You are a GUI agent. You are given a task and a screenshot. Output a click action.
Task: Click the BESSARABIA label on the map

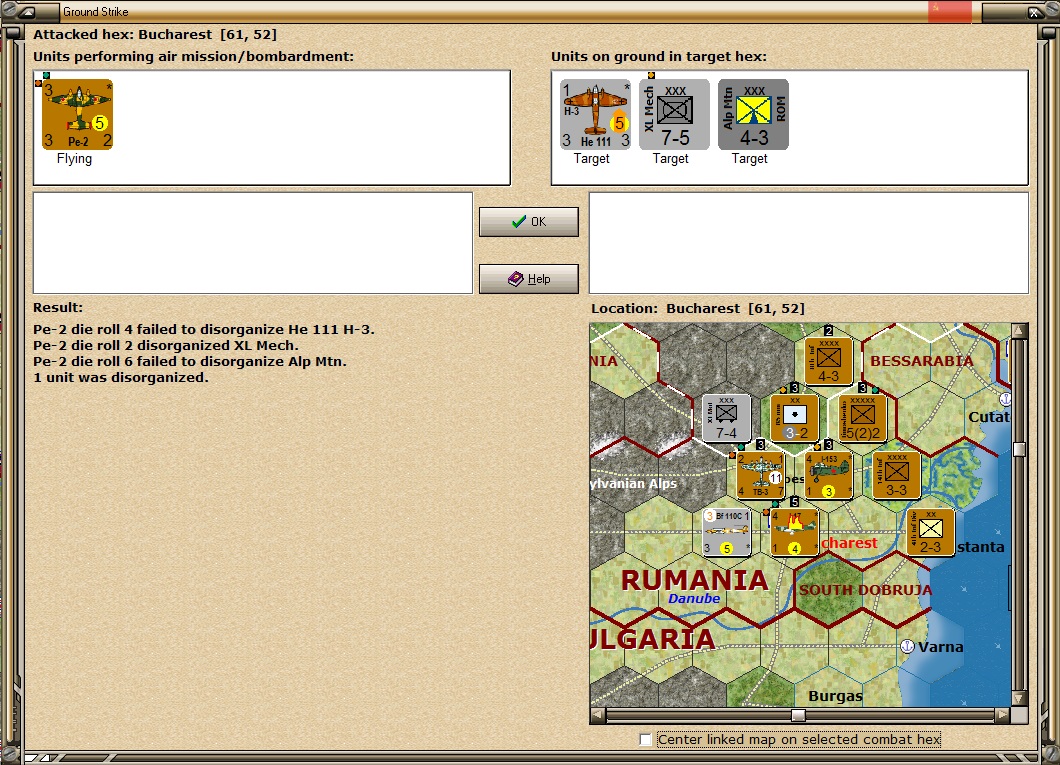click(x=921, y=361)
